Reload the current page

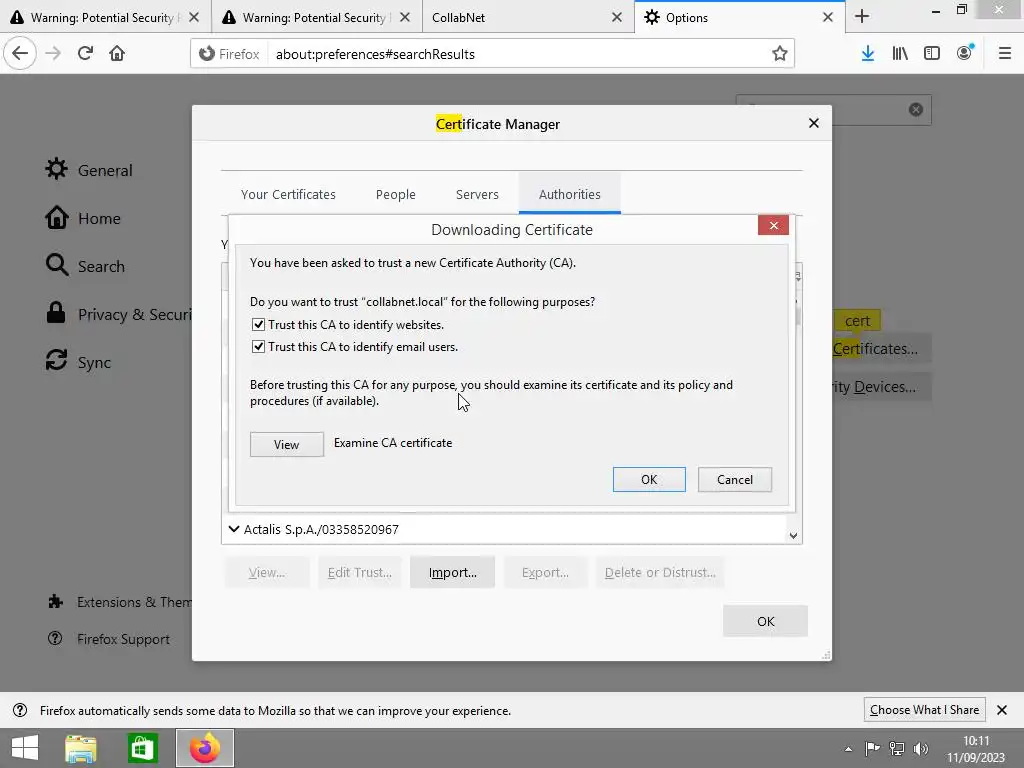pos(85,54)
